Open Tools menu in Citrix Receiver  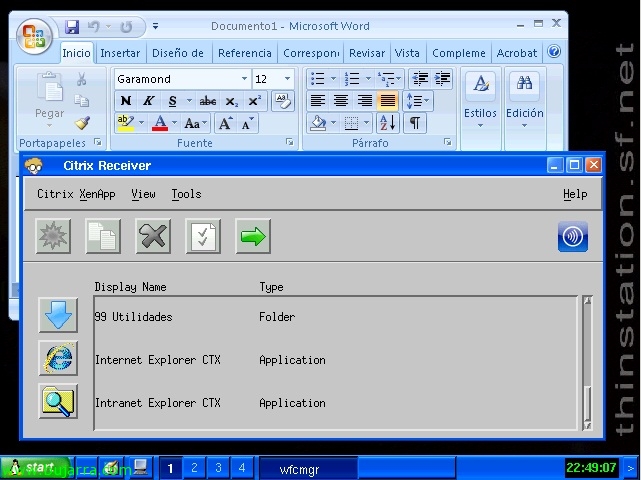click(186, 194)
